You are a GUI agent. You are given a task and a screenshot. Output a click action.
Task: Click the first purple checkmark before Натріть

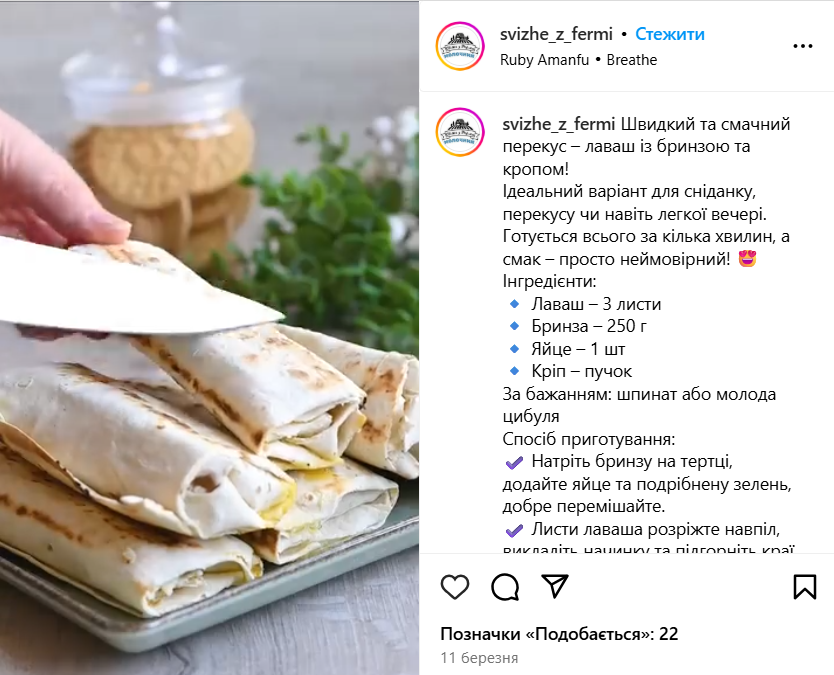[514, 462]
